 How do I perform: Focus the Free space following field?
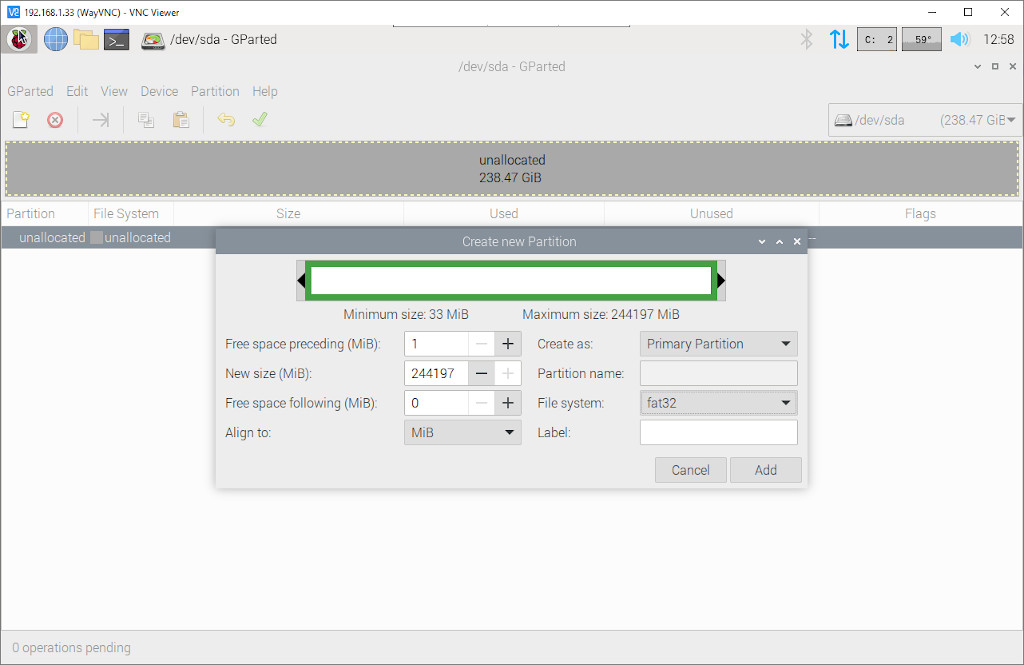[x=436, y=403]
